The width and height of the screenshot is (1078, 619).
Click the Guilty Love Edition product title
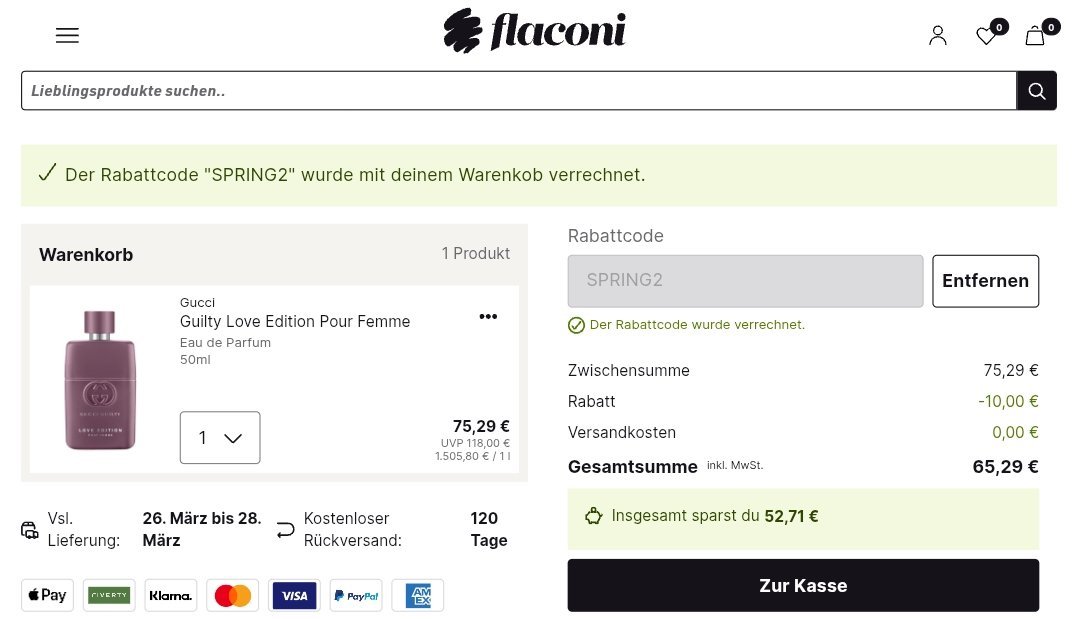[295, 322]
